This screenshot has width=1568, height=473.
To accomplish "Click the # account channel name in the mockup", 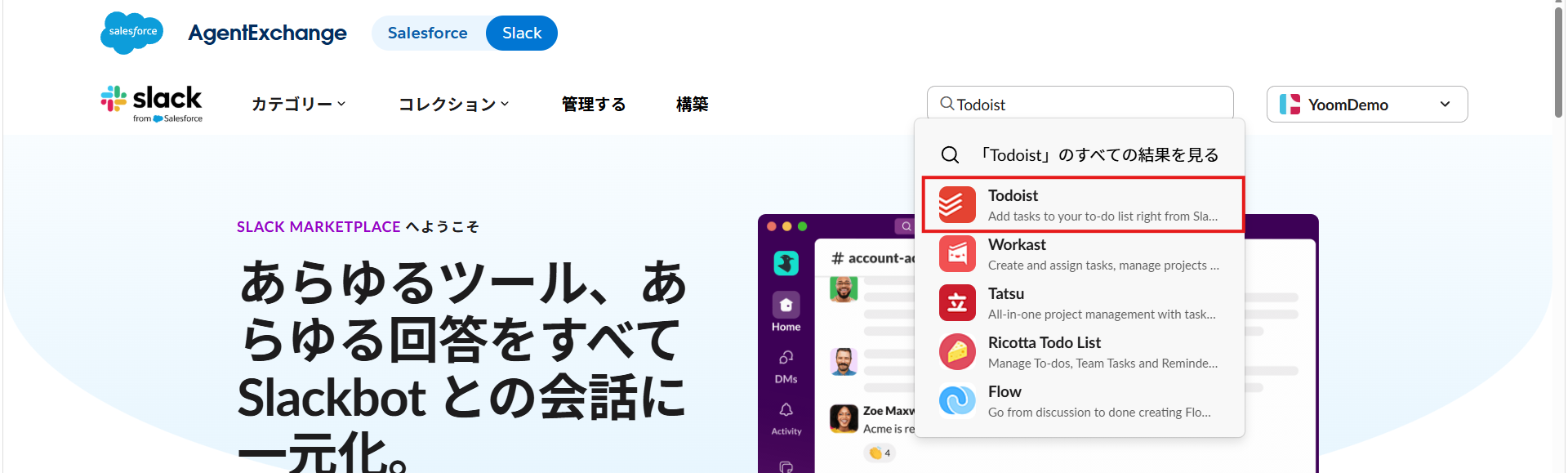I will point(874,258).
